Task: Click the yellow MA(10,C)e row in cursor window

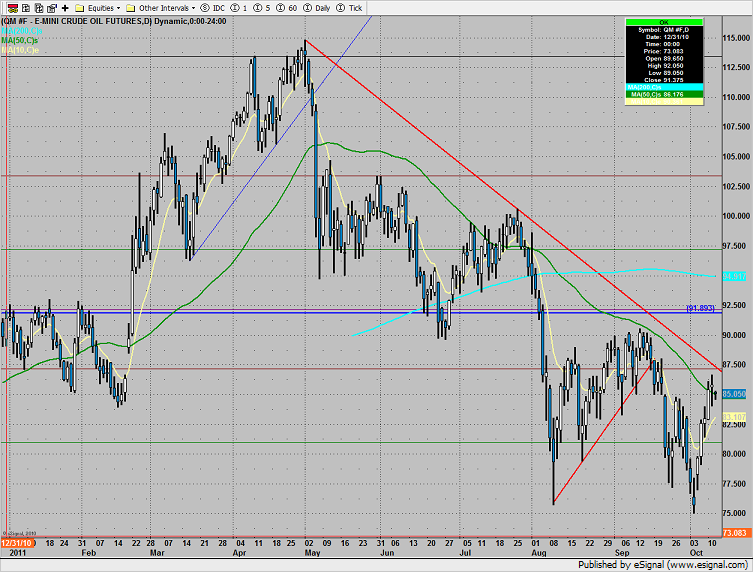Action: (664, 101)
